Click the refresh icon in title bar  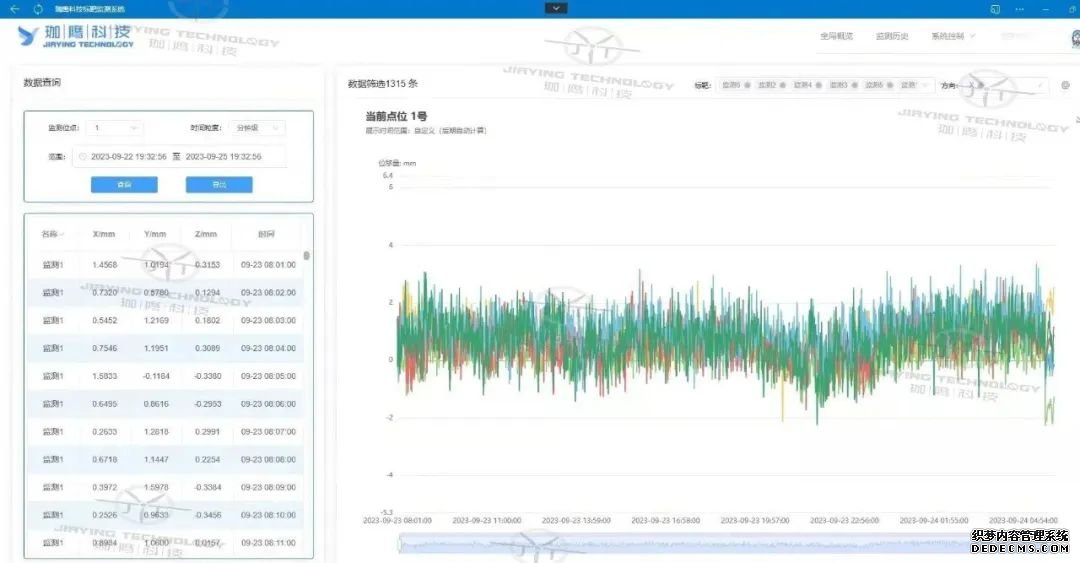coord(37,8)
